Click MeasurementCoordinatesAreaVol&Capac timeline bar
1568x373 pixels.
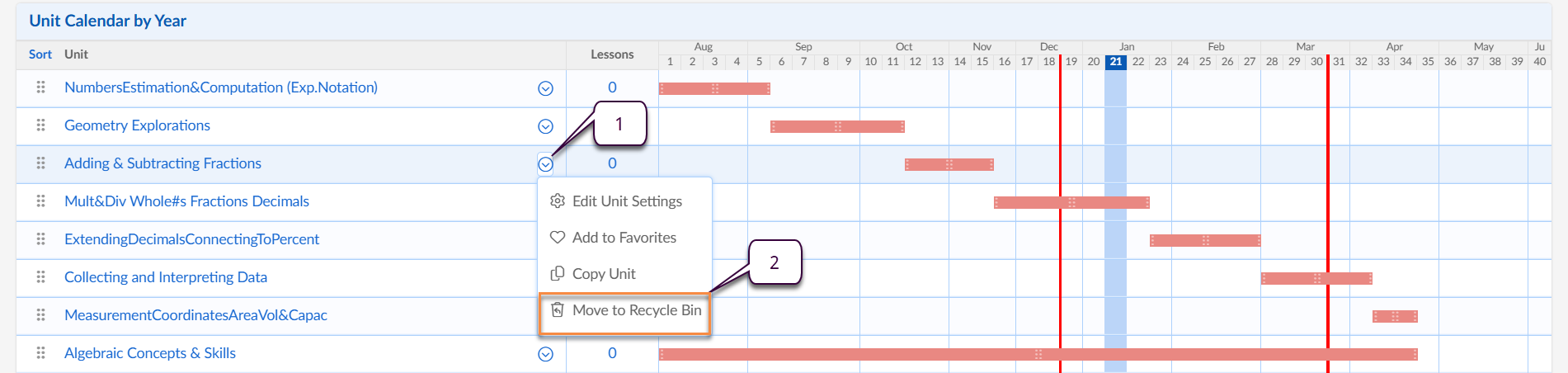[1395, 316]
